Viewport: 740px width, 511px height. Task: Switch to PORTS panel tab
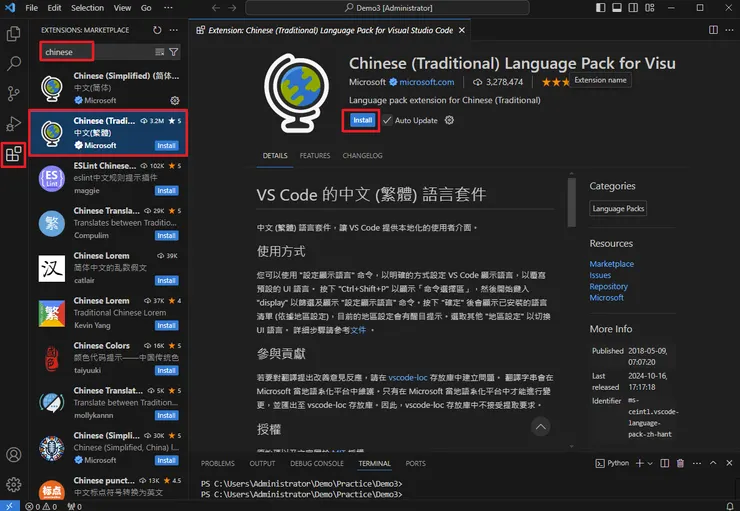click(x=415, y=463)
